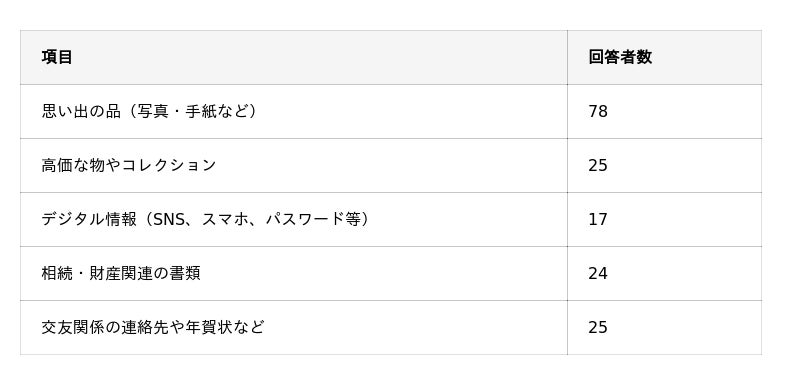Click the value 17 cell
800x385 pixels.
coord(664,219)
